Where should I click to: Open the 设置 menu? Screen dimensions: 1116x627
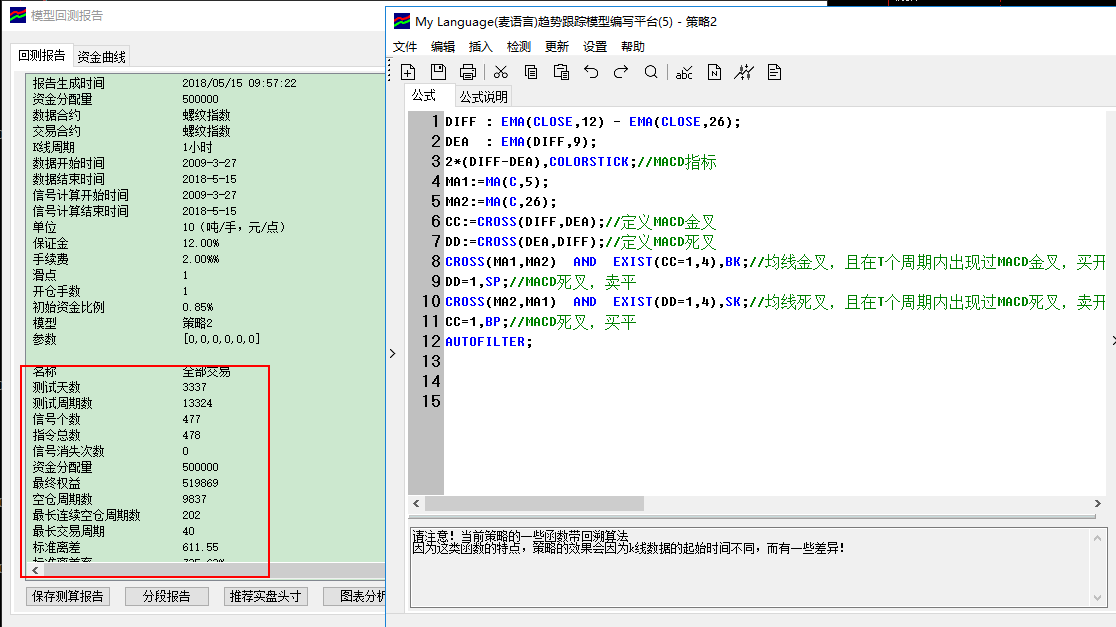tap(595, 46)
